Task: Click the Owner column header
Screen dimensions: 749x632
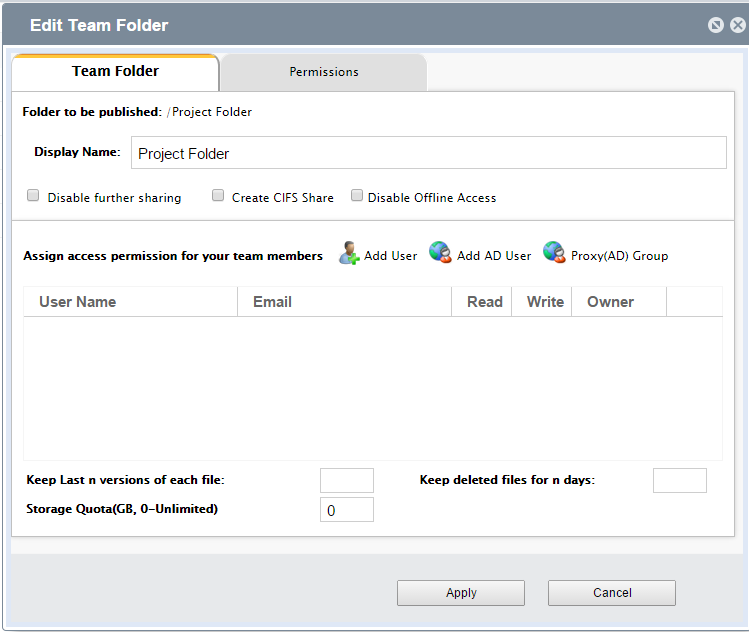Action: click(x=610, y=302)
